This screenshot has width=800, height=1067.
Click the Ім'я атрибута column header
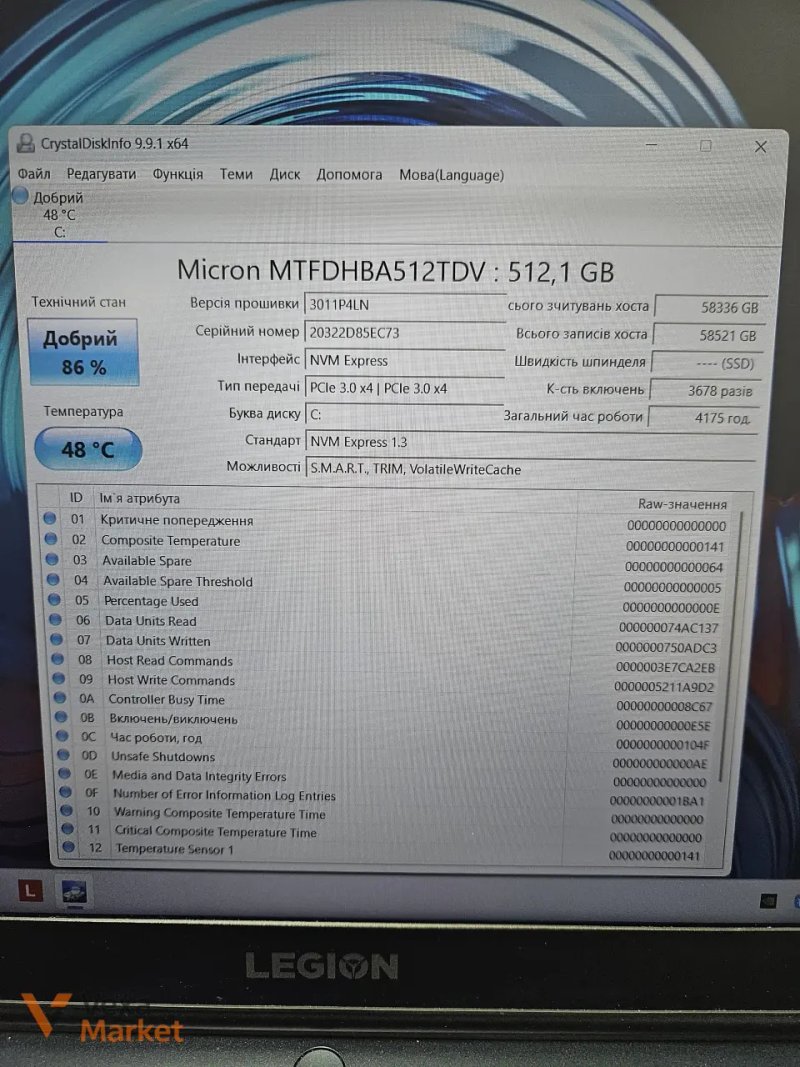pos(139,498)
